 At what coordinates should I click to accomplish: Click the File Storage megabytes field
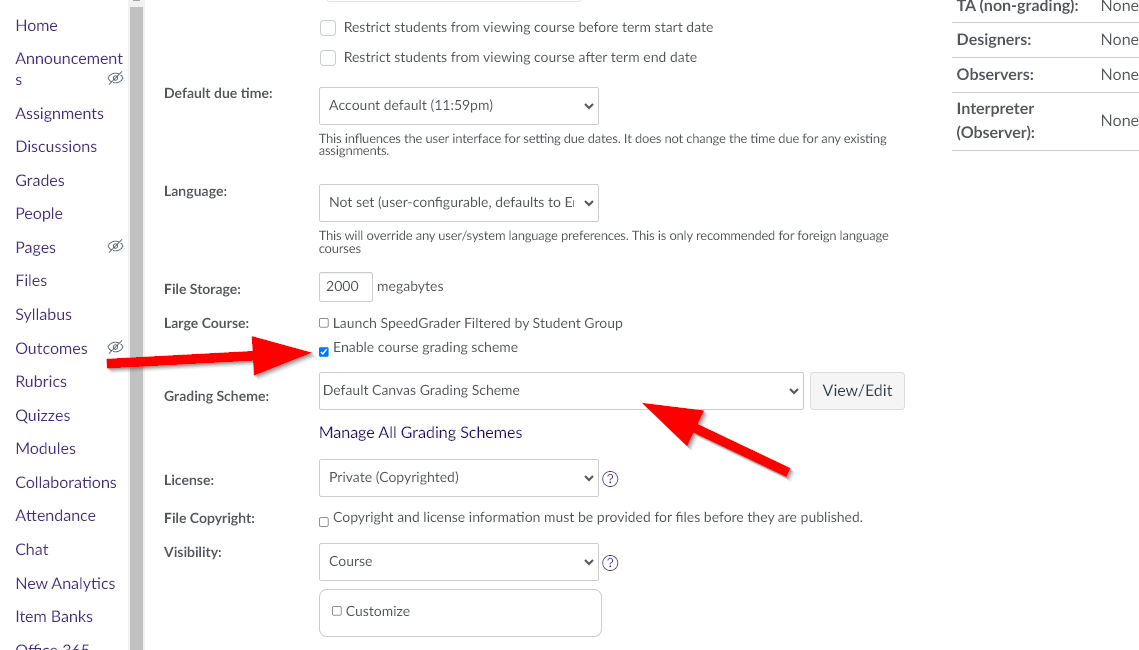[x=345, y=287]
